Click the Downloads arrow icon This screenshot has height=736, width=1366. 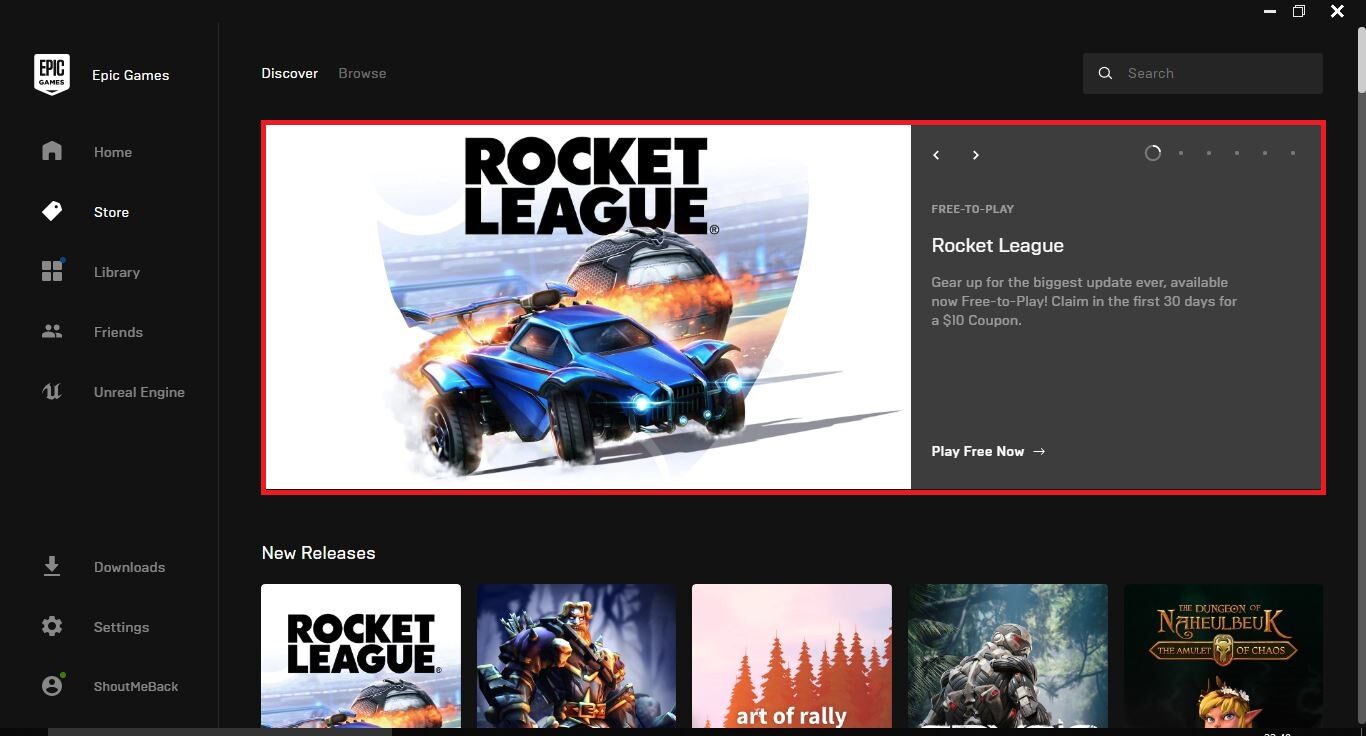click(52, 567)
